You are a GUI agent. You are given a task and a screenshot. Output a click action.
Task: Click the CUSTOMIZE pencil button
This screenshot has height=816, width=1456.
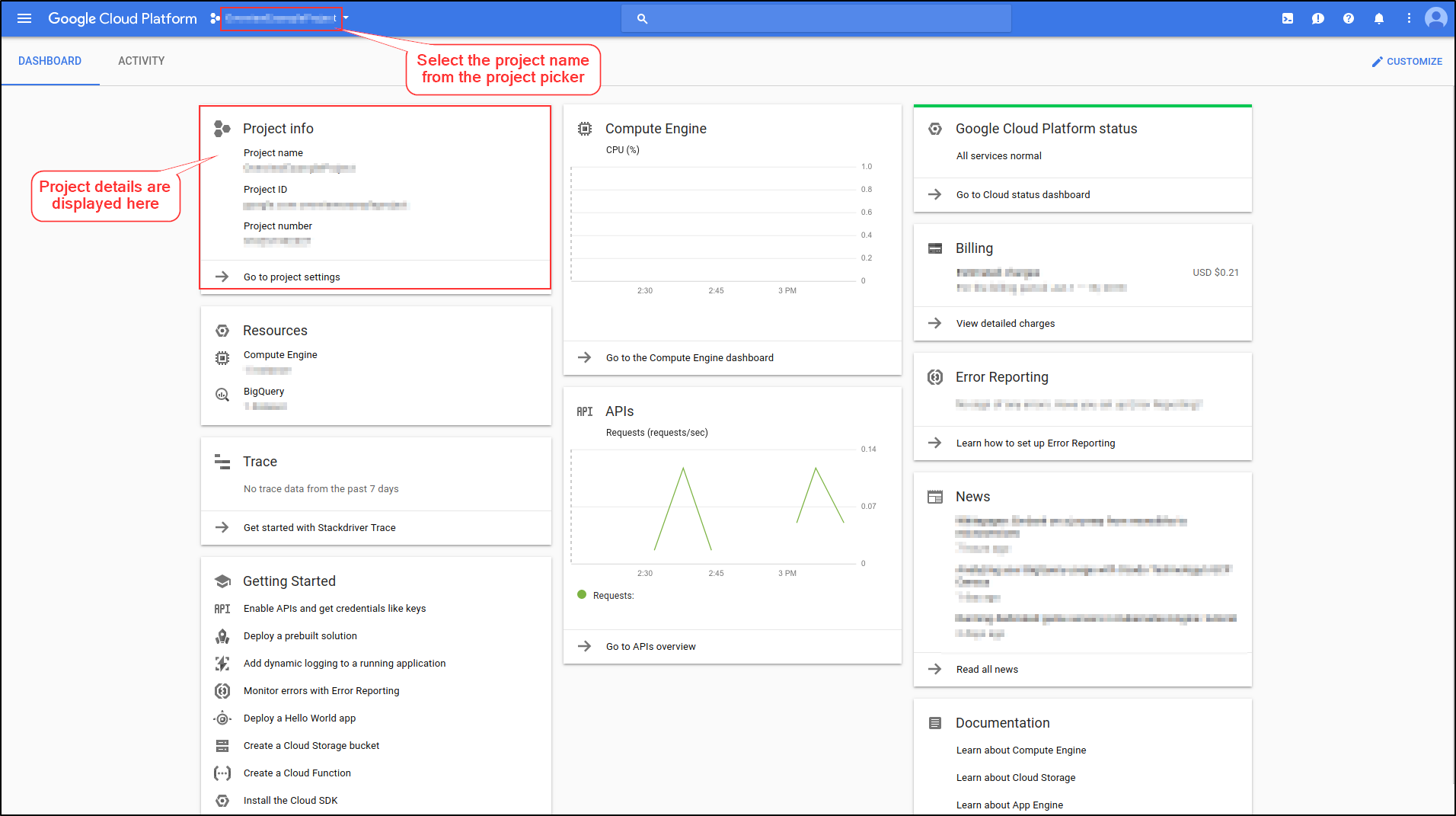click(x=1407, y=62)
